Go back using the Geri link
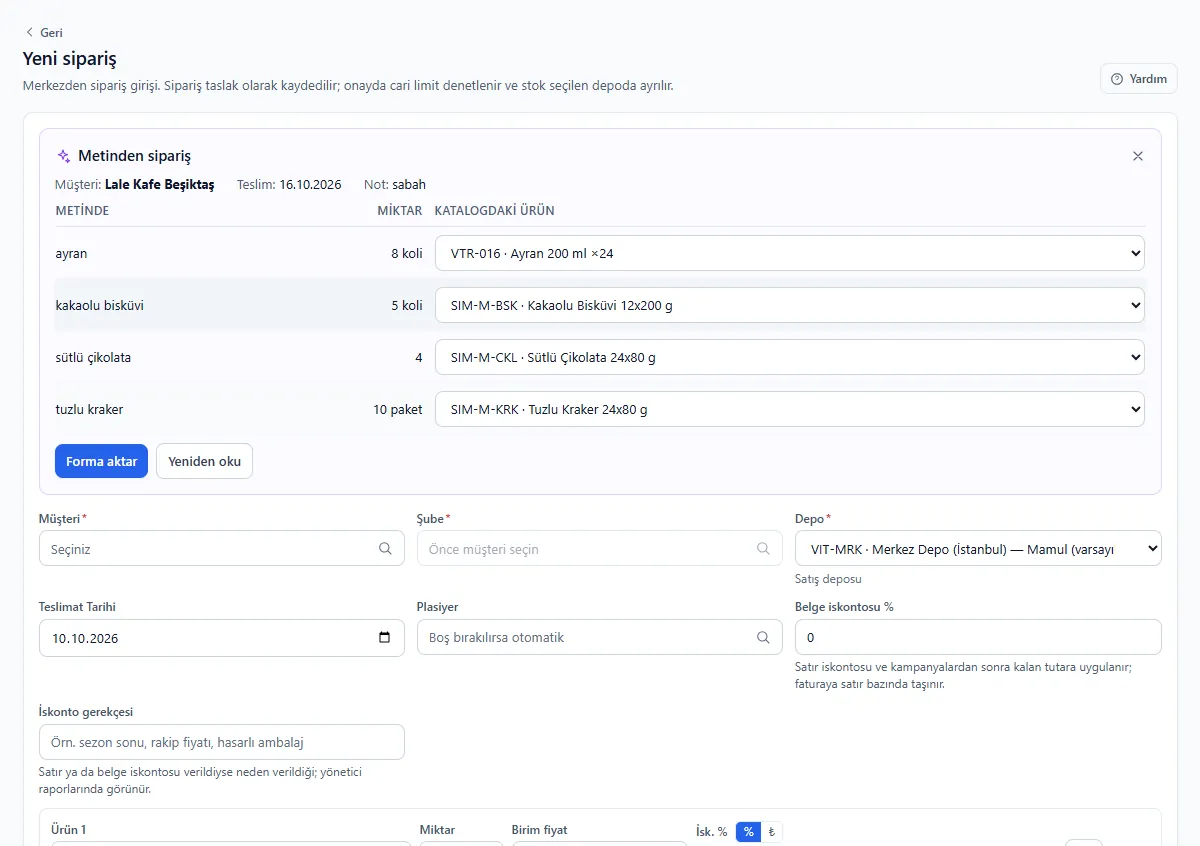Viewport: 1200px width, 846px height. (x=44, y=33)
